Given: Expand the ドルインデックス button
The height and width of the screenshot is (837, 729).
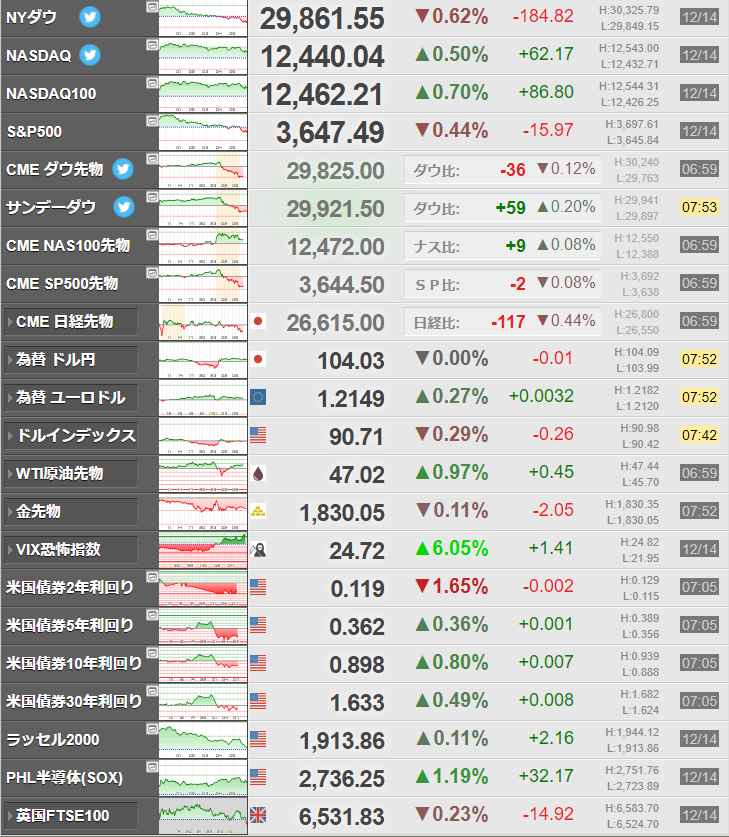Looking at the screenshot, I should [x=70, y=436].
